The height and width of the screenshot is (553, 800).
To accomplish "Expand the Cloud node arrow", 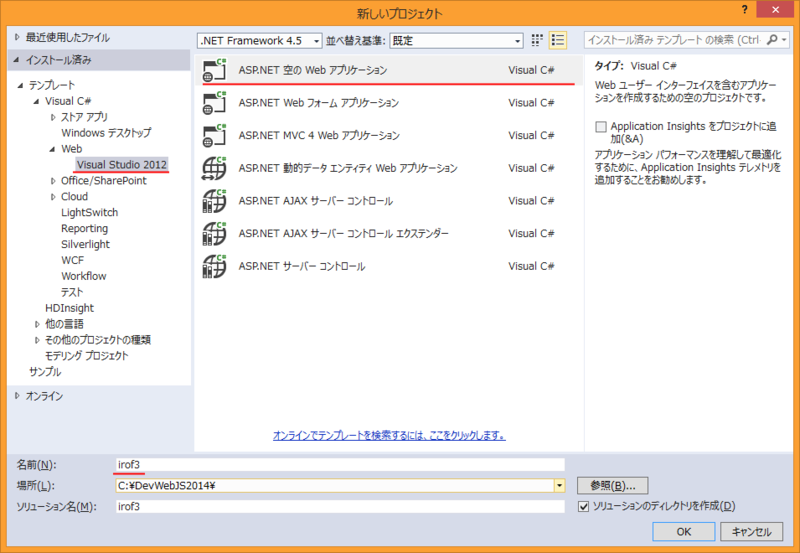I will (x=53, y=197).
